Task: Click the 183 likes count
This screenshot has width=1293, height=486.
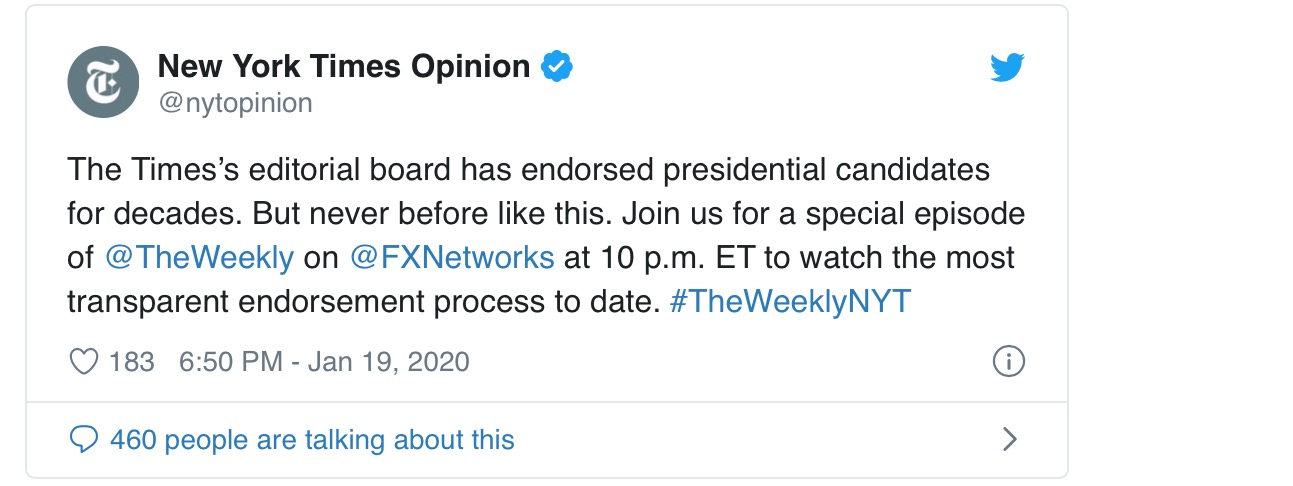Action: (131, 361)
